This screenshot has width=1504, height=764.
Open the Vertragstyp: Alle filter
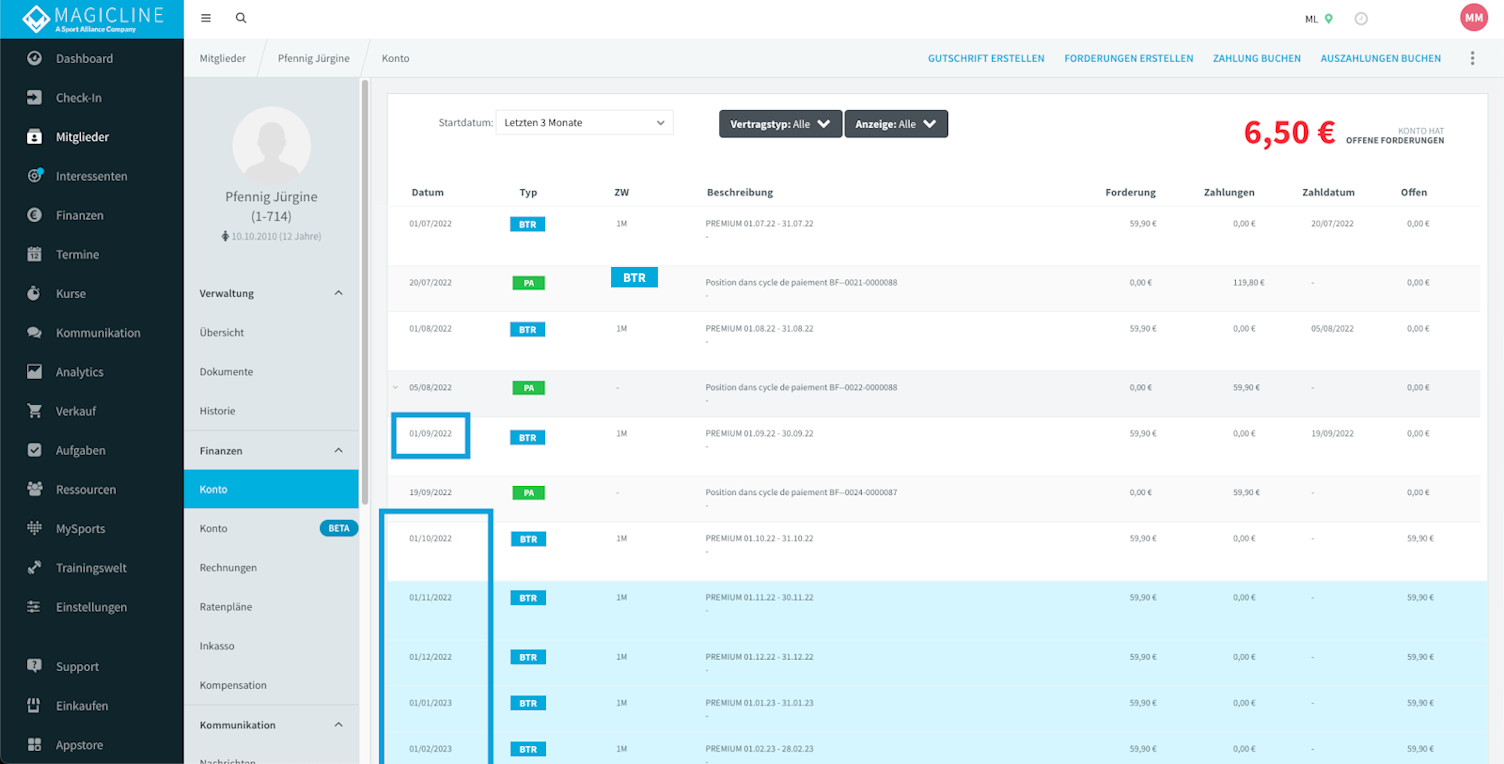coord(780,124)
